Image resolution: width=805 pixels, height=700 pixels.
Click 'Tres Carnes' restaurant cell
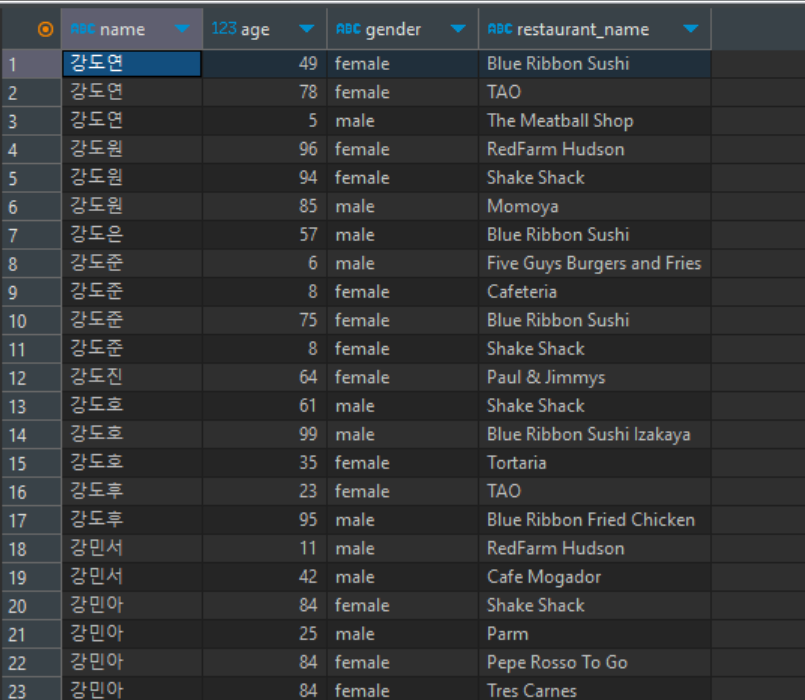[595, 689]
